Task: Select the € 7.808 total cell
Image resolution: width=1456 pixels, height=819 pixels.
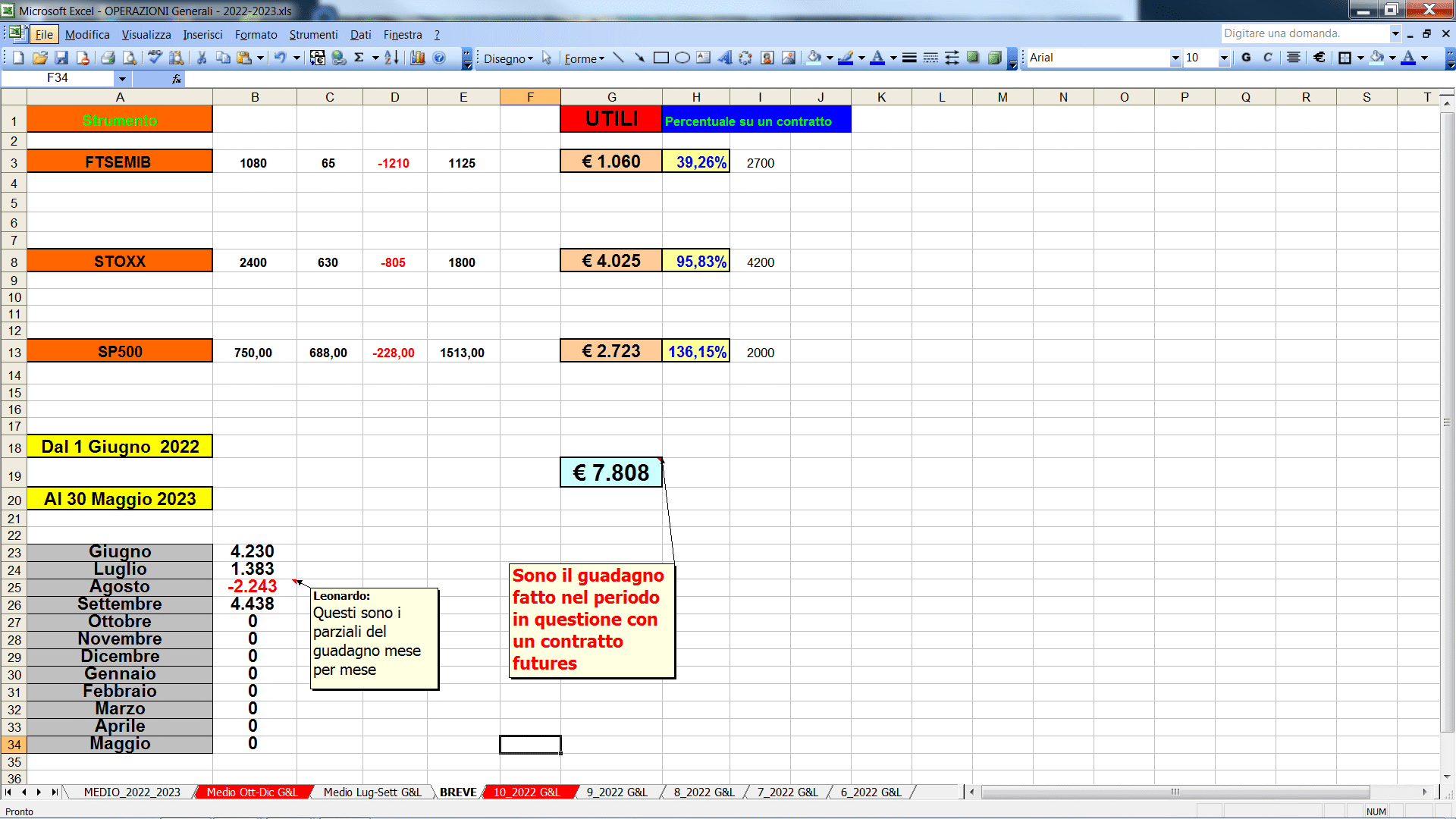Action: (x=610, y=472)
